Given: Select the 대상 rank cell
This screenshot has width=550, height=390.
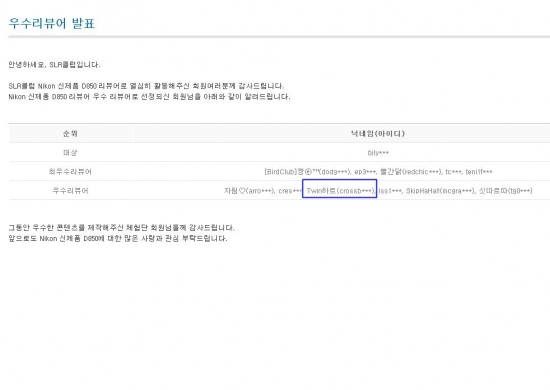Looking at the screenshot, I should [x=70, y=153].
